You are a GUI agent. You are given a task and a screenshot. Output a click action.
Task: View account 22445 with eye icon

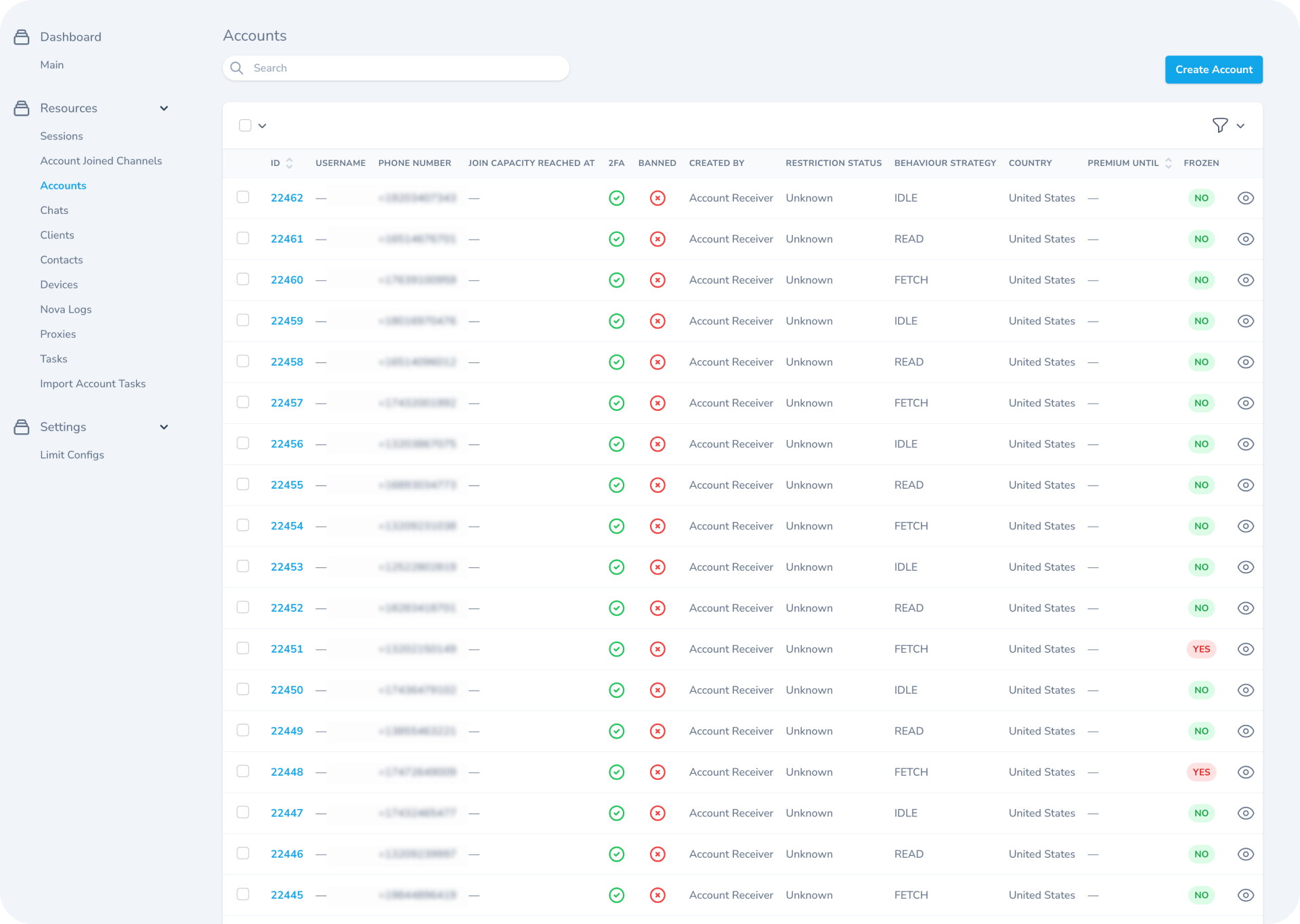pyautogui.click(x=1246, y=895)
